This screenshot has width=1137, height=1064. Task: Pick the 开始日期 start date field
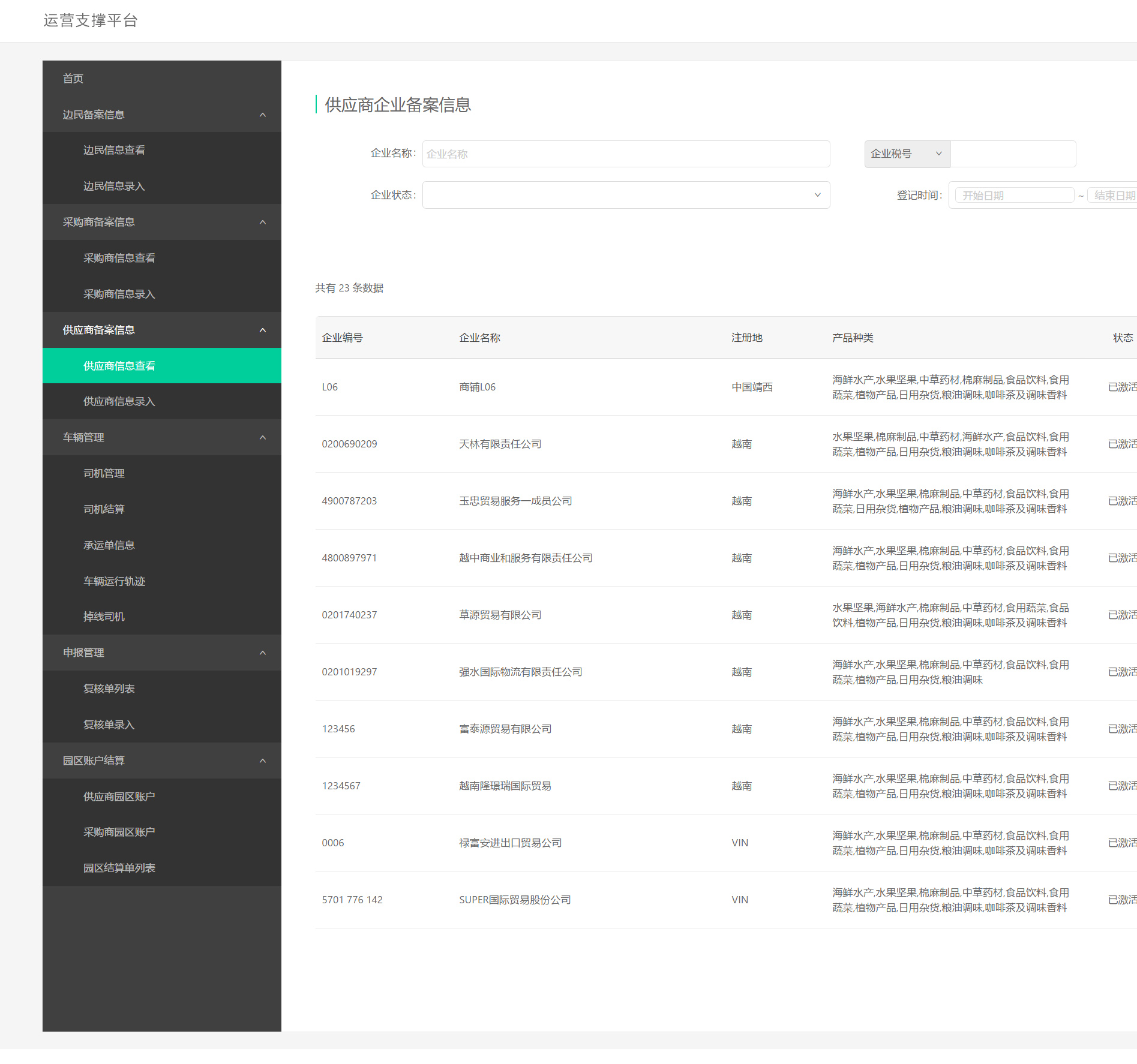click(1014, 196)
